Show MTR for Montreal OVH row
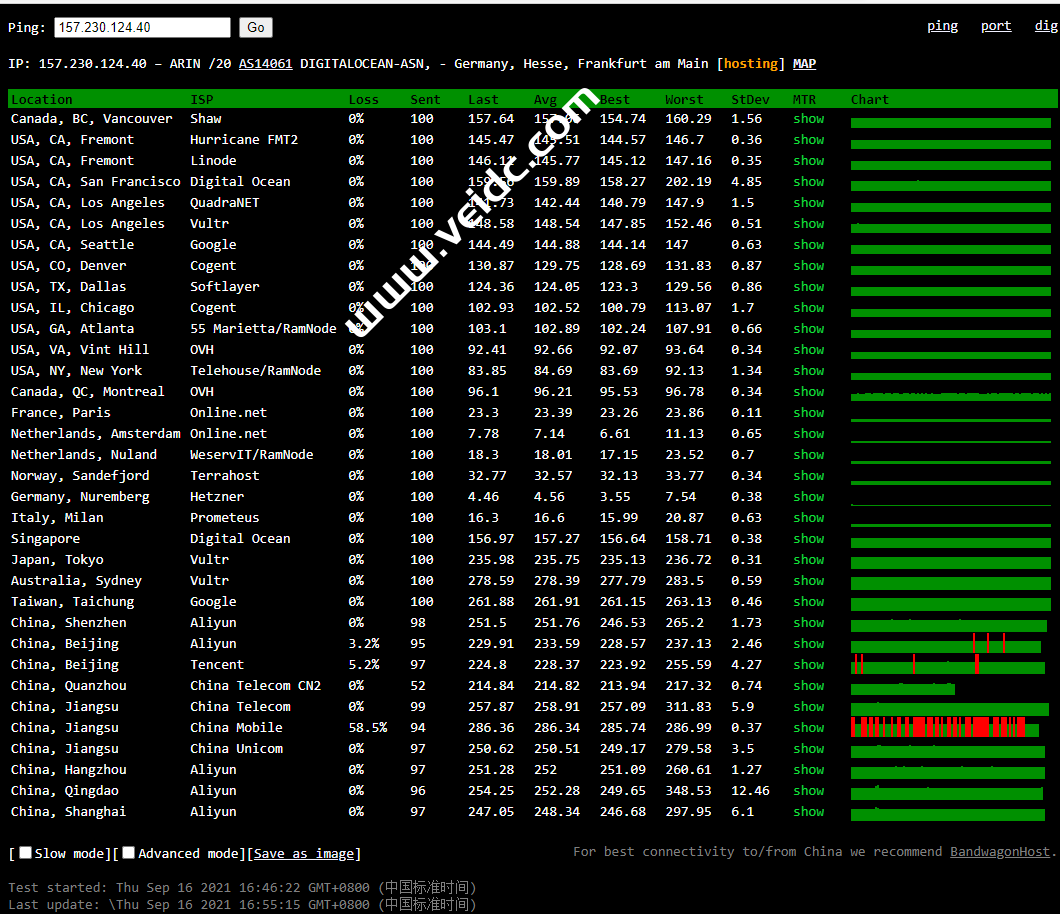The height and width of the screenshot is (914, 1060). [x=809, y=391]
